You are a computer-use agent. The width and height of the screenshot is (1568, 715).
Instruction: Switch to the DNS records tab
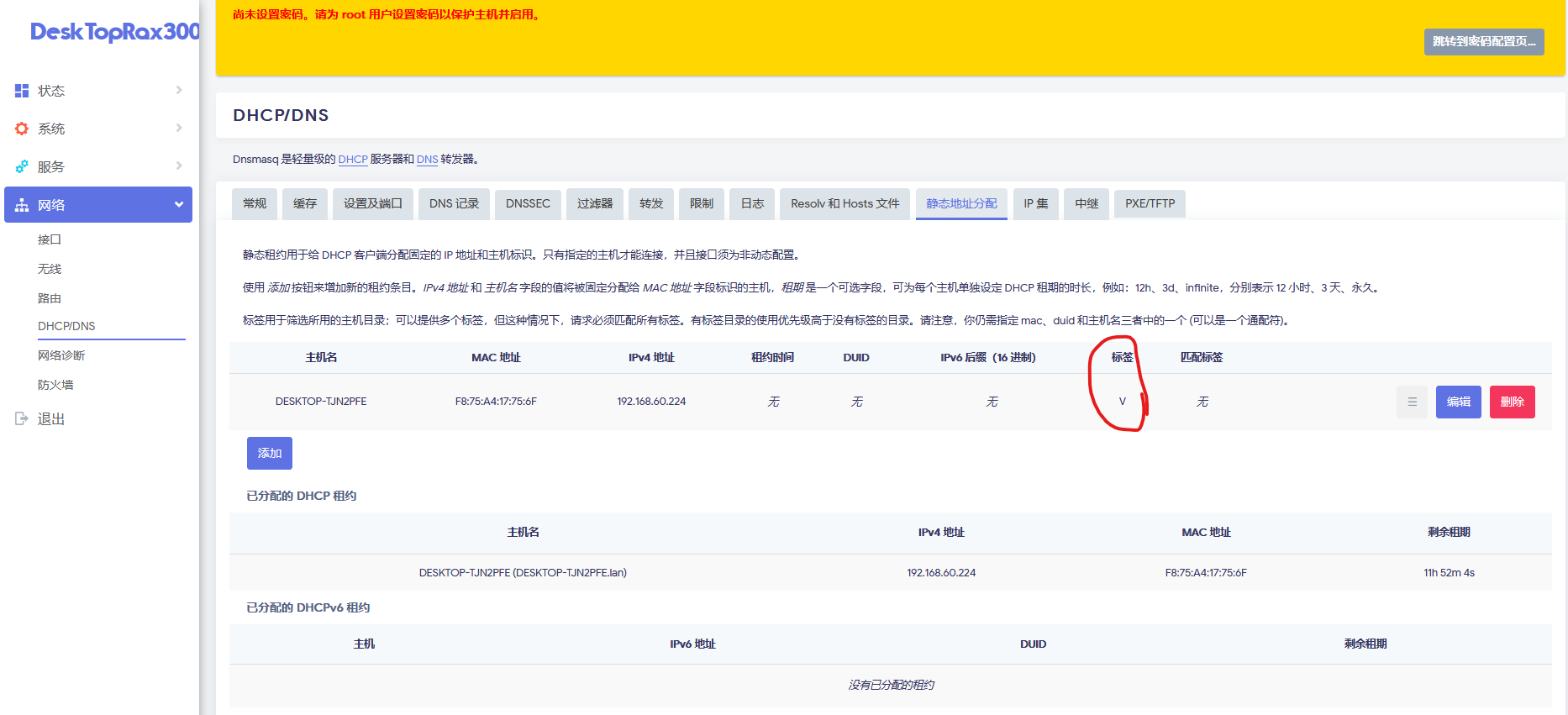(454, 203)
